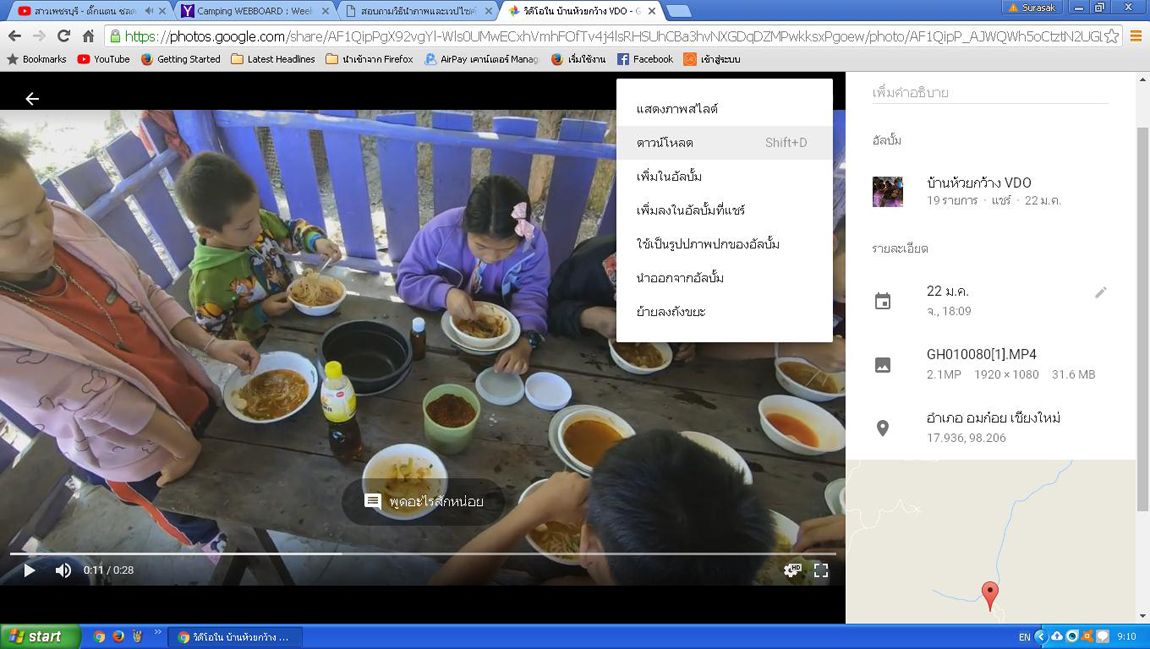Open the comment bubble 'พูดอะไรสักหน่อย'

[424, 502]
